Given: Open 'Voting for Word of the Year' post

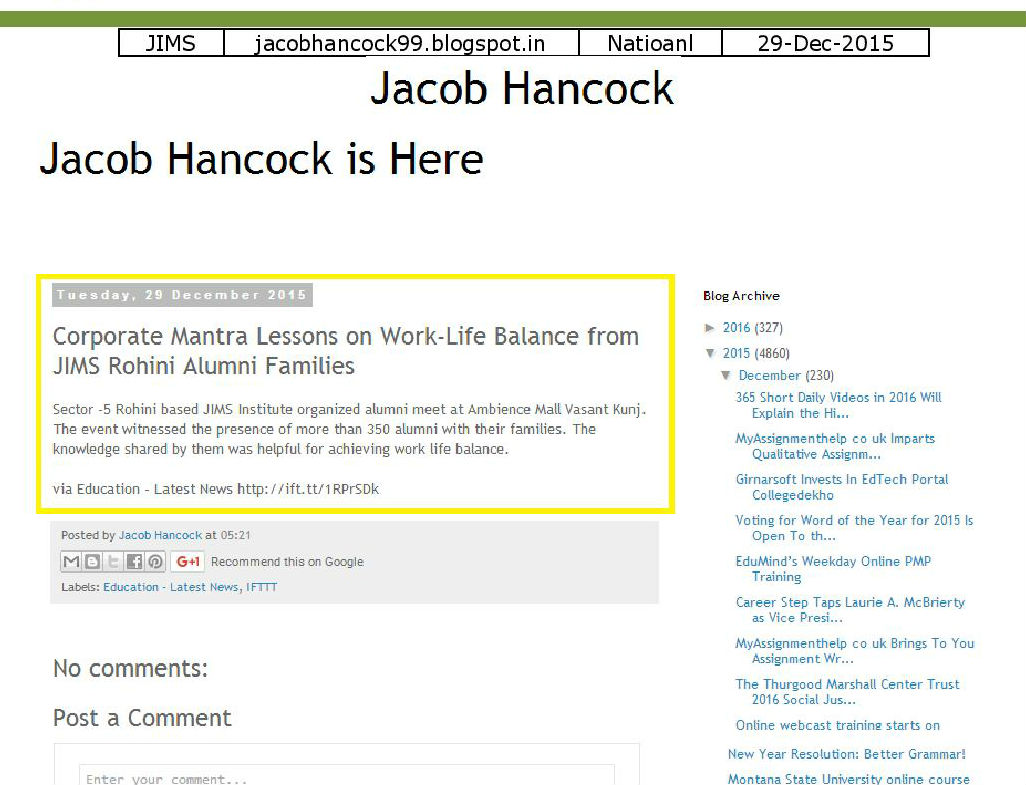Looking at the screenshot, I should point(854,521).
